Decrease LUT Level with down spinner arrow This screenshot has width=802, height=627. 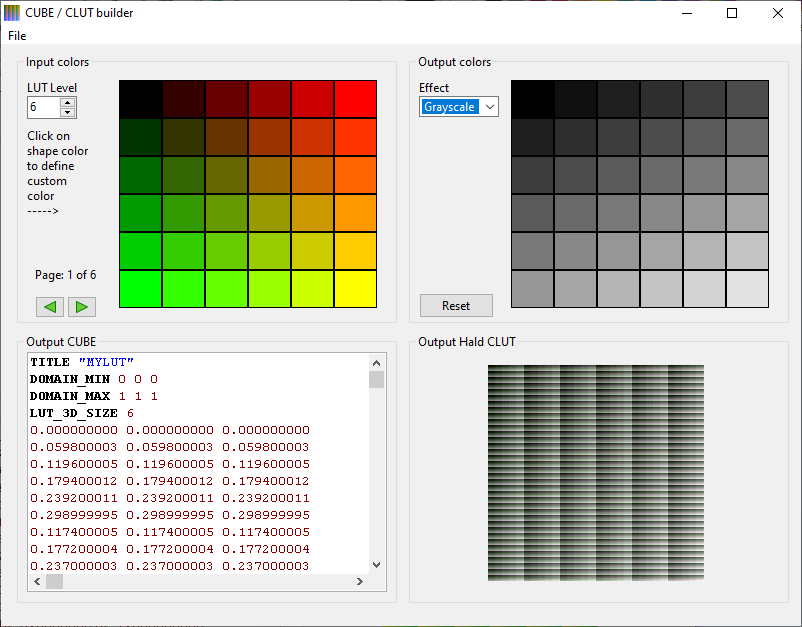click(x=68, y=113)
